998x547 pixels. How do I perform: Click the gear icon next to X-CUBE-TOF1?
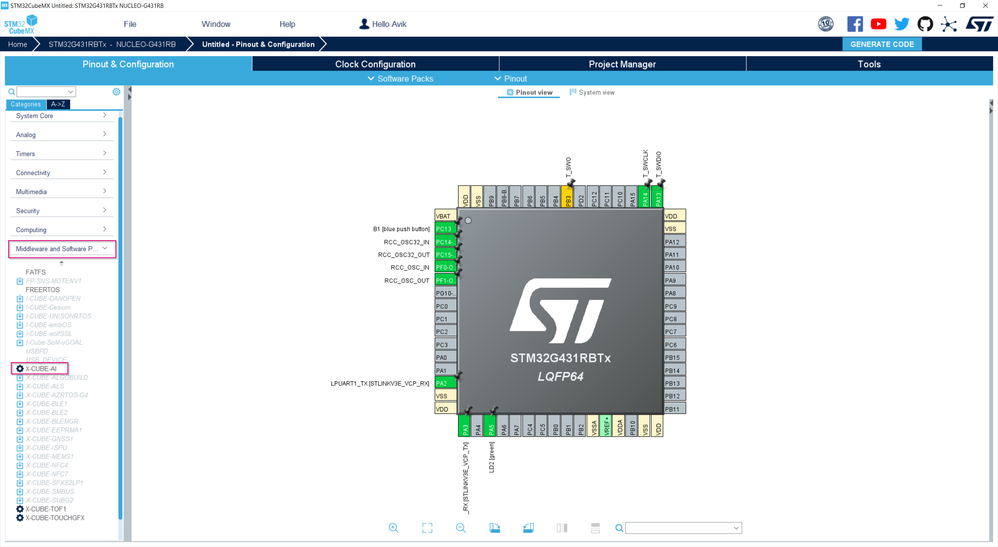tap(20, 509)
